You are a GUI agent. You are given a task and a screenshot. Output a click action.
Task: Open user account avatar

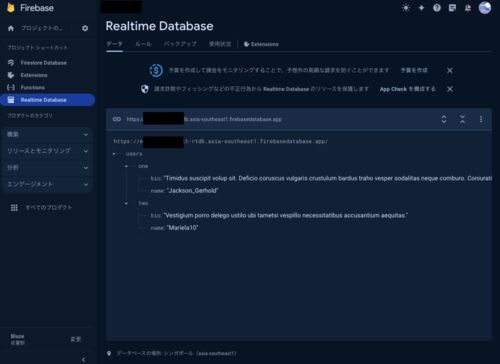pos(485,8)
